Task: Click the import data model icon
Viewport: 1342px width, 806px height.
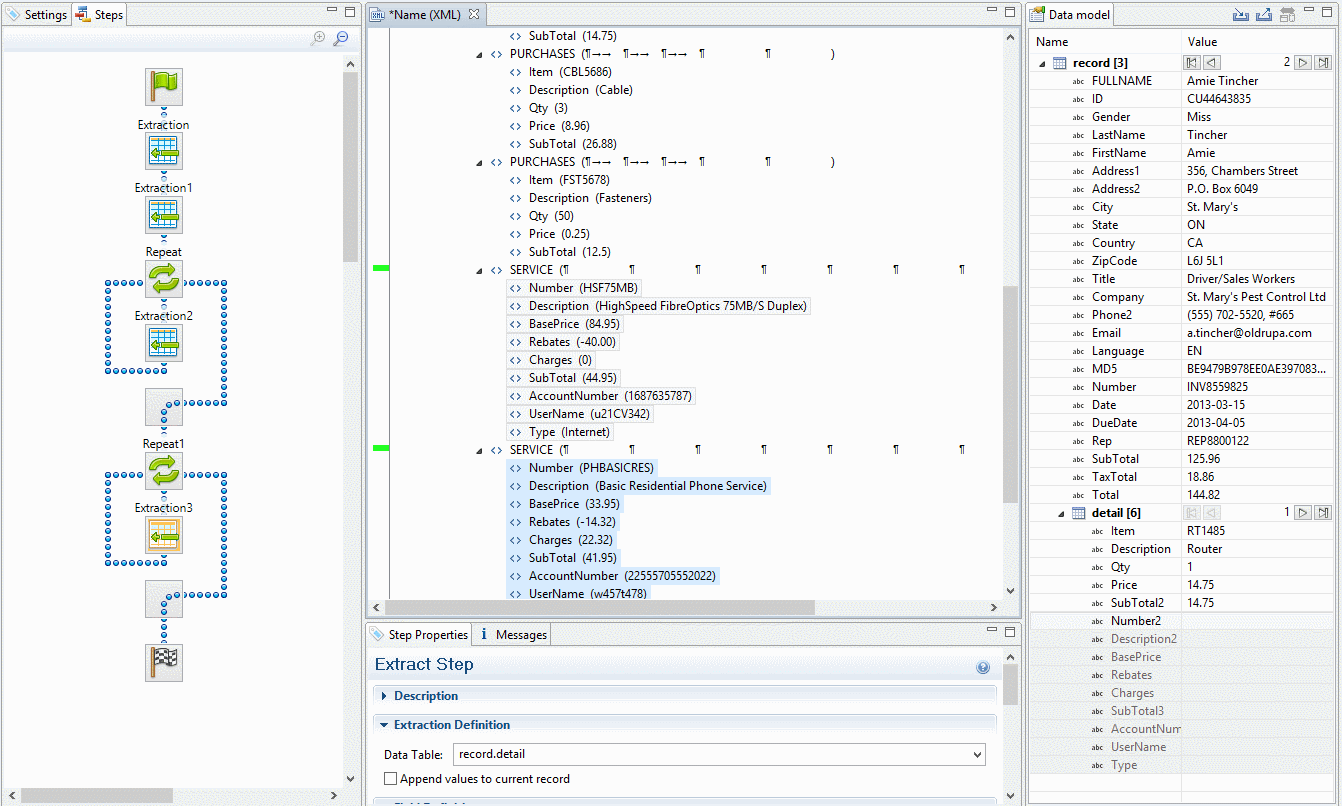Action: point(1241,15)
